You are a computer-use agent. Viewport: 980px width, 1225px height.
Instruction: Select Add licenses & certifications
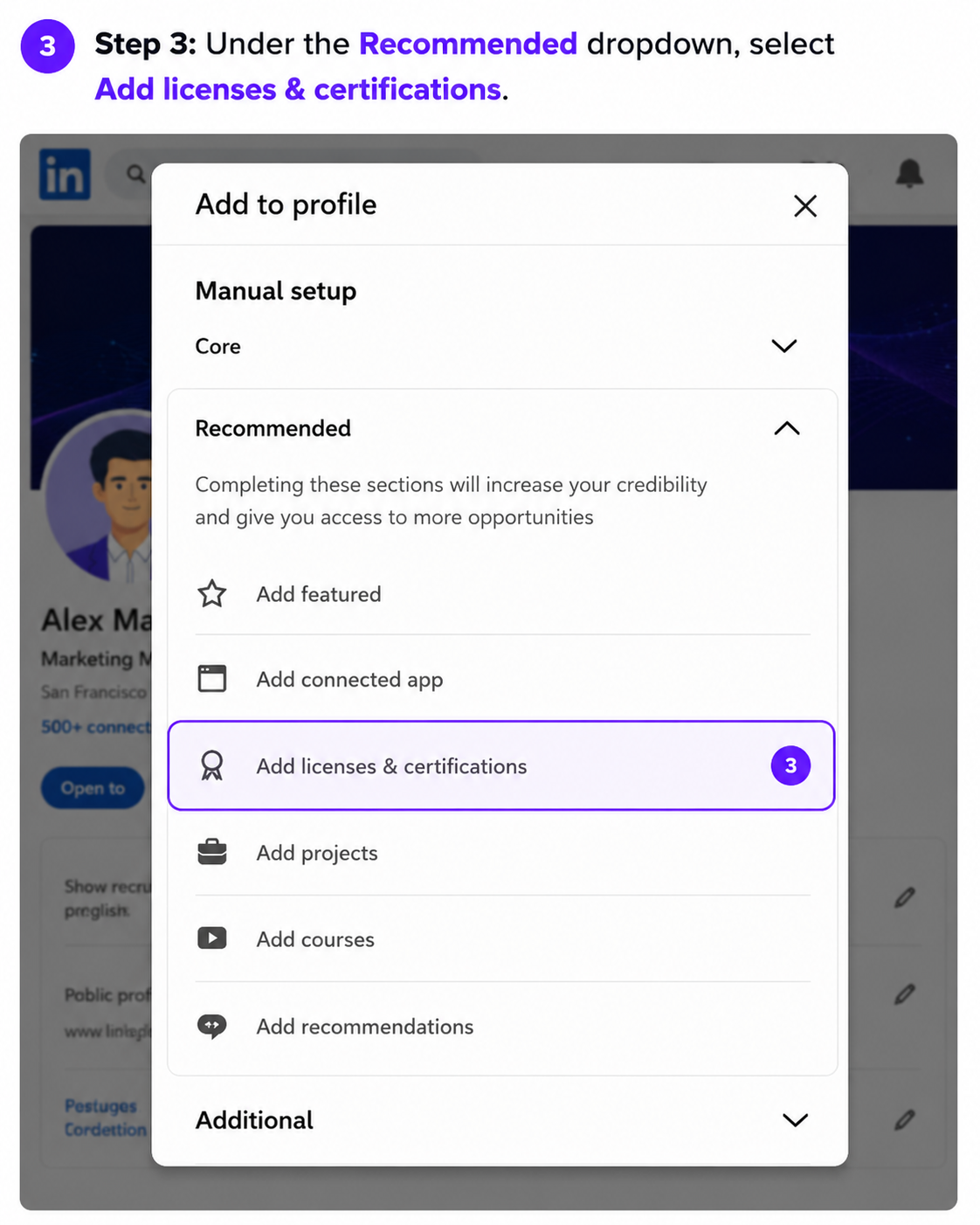pos(501,765)
